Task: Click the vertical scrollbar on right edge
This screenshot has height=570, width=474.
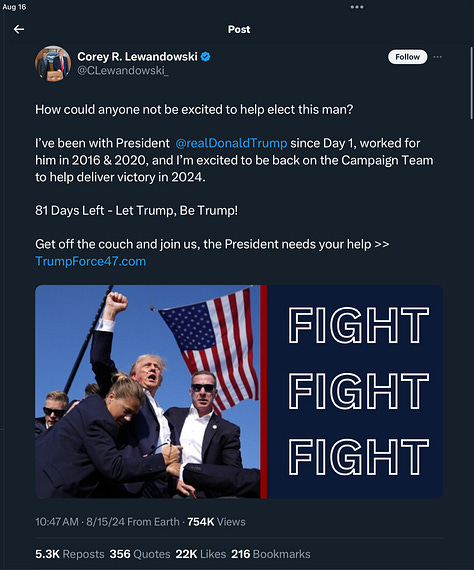Action: tap(471, 83)
